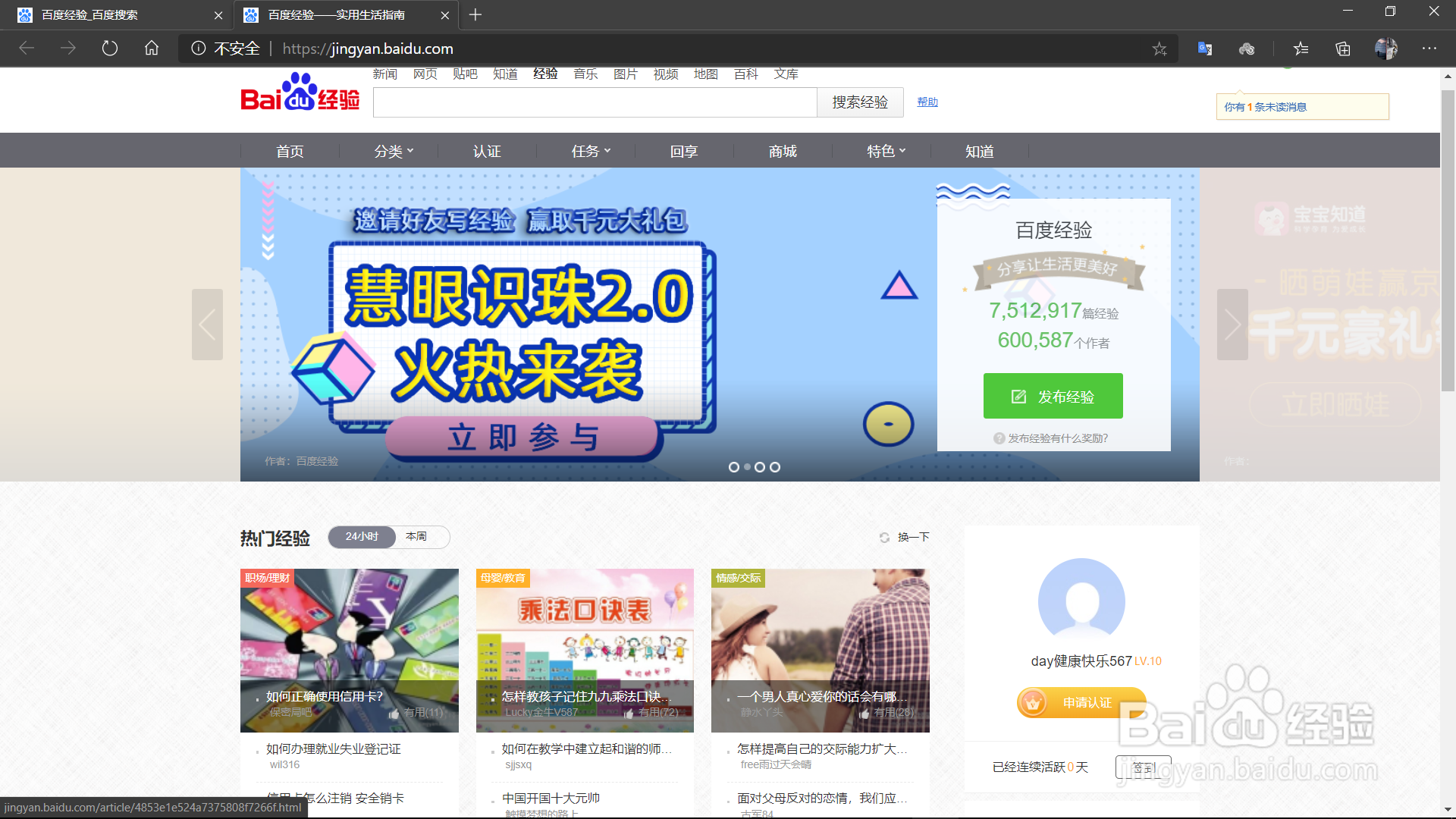This screenshot has height=819, width=1456.
Task: Open browser settings ellipsis menu
Action: [1429, 49]
